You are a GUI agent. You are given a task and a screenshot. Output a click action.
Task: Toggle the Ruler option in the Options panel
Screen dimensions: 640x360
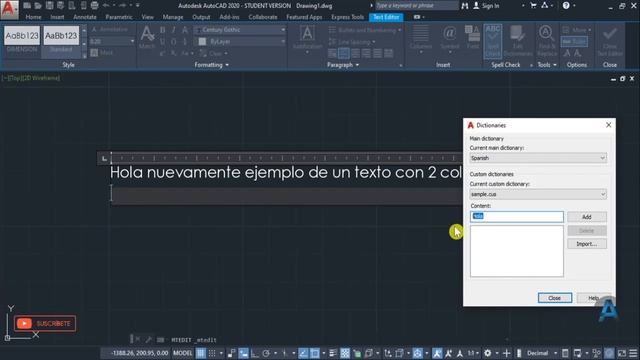pyautogui.click(x=575, y=41)
